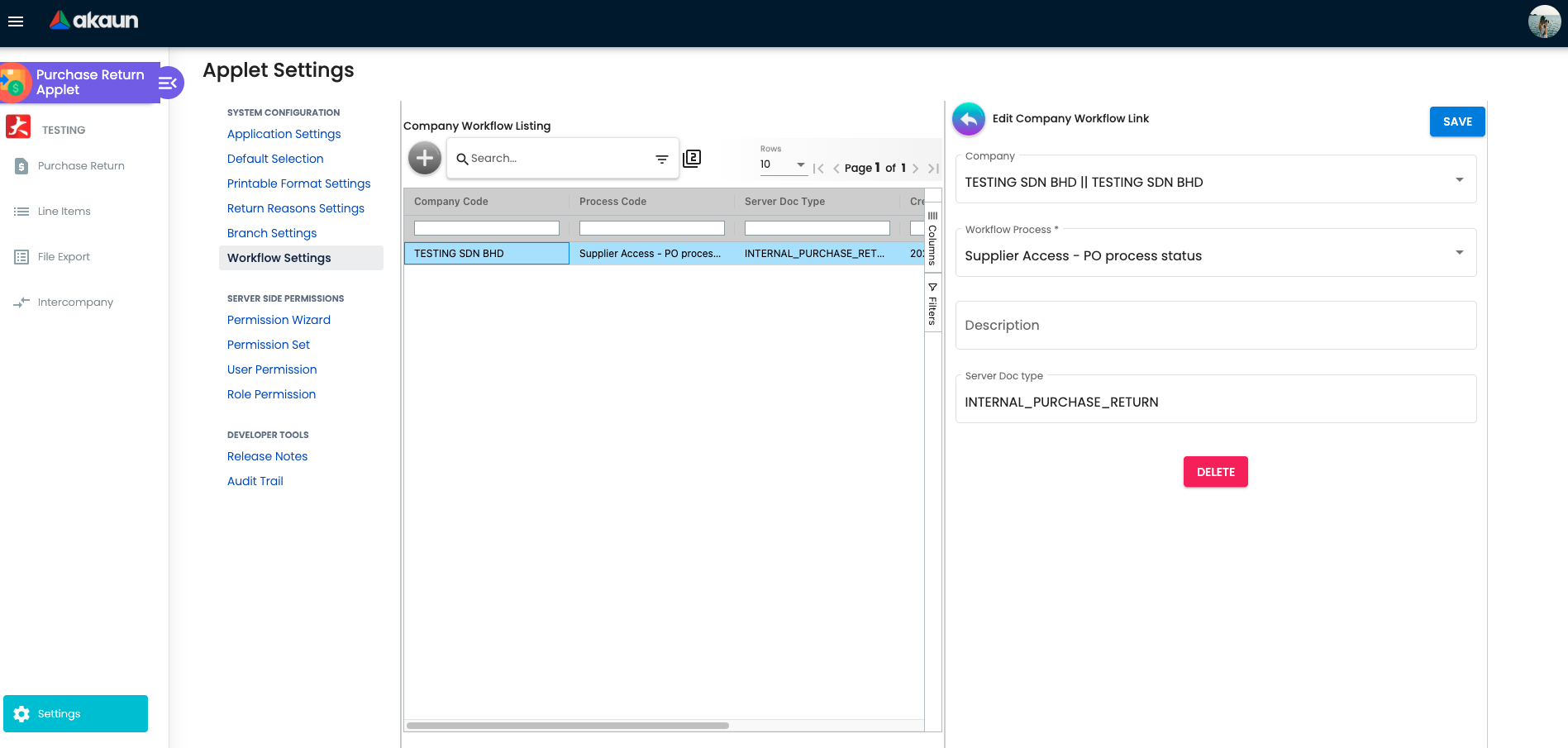
Task: Click the INTERNAL_PURCHASE_RET... cell
Action: tap(817, 254)
